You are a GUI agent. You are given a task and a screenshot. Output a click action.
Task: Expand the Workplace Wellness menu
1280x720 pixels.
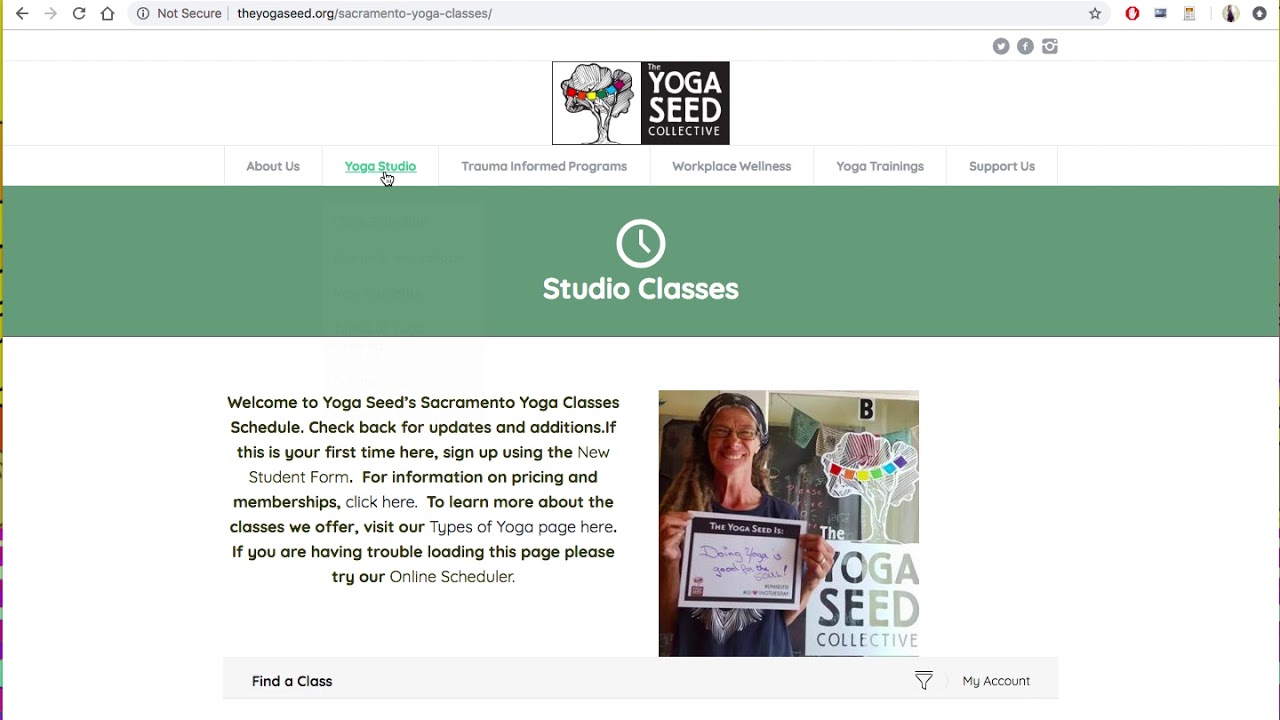pos(731,166)
